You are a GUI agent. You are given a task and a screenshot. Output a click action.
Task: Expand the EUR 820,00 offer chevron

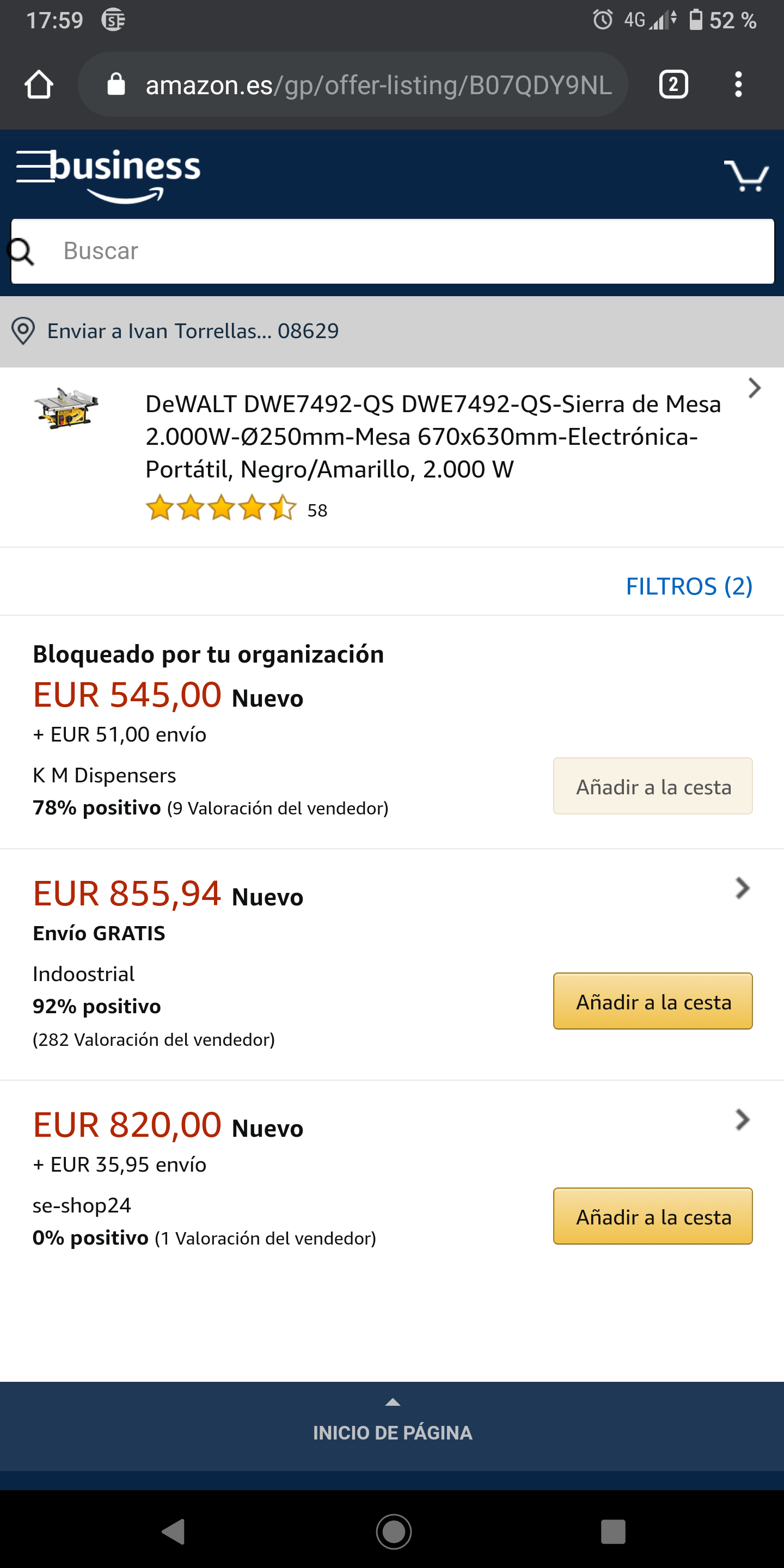[742, 1119]
